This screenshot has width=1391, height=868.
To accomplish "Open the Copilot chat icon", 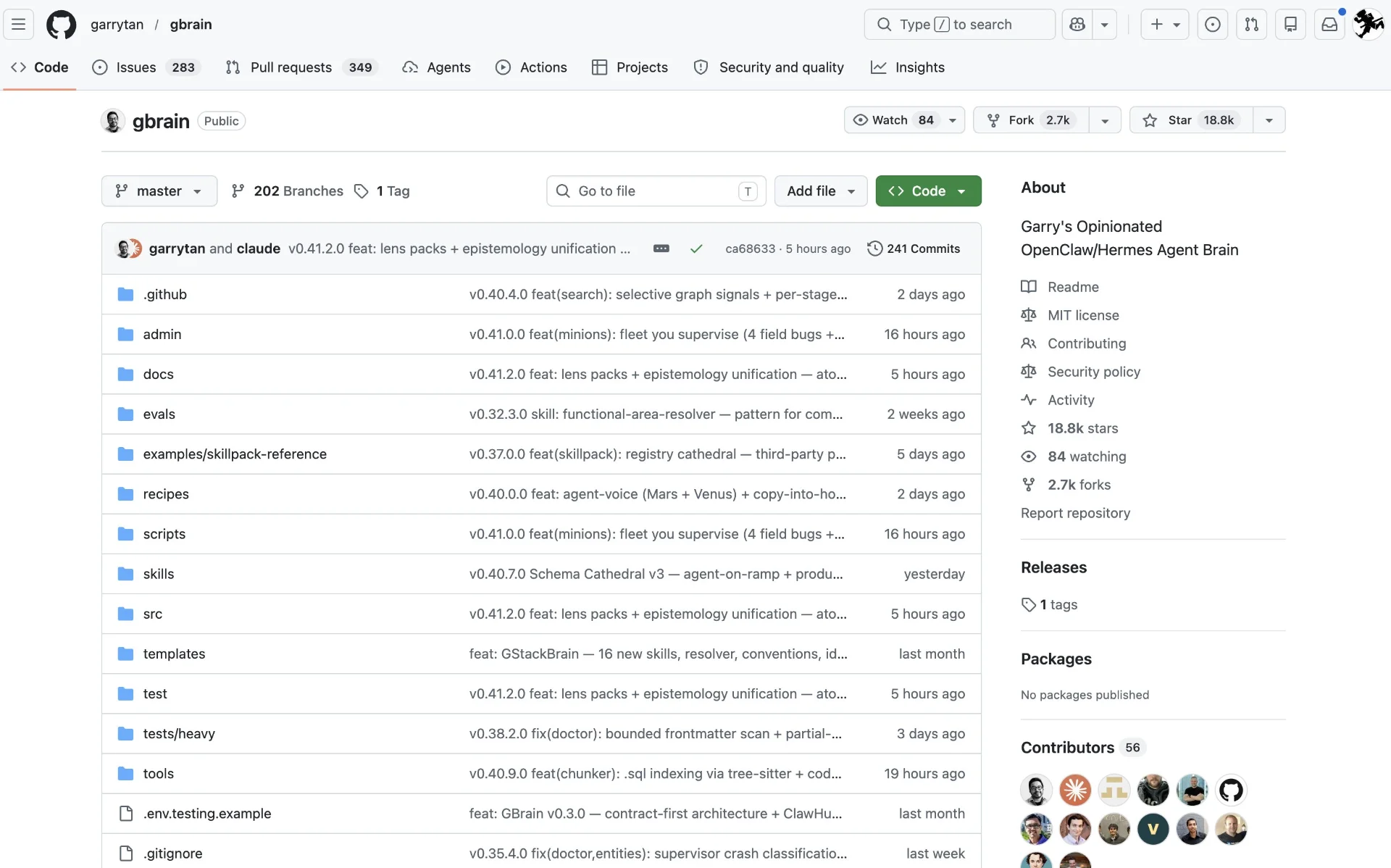I will [x=1077, y=25].
